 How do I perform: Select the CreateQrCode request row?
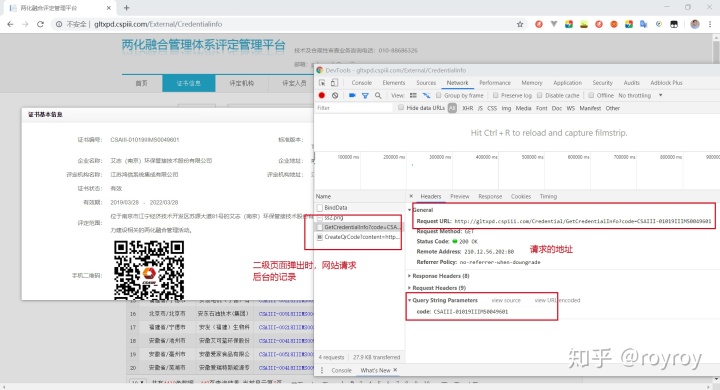tap(359, 237)
